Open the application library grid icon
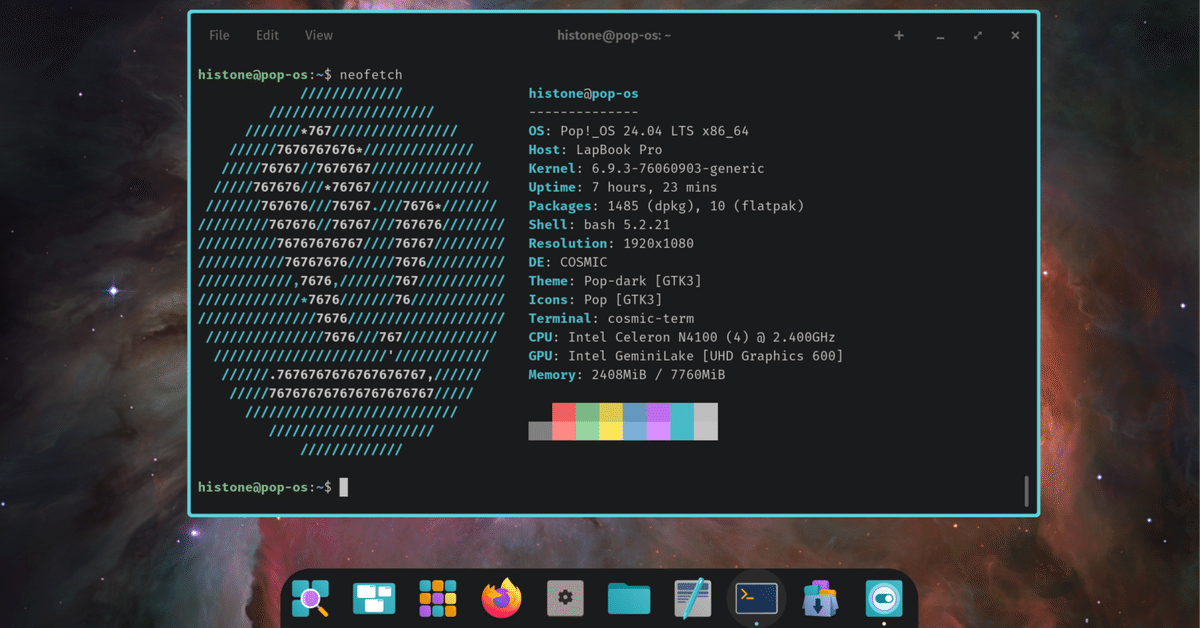This screenshot has height=628, width=1200. 437,597
